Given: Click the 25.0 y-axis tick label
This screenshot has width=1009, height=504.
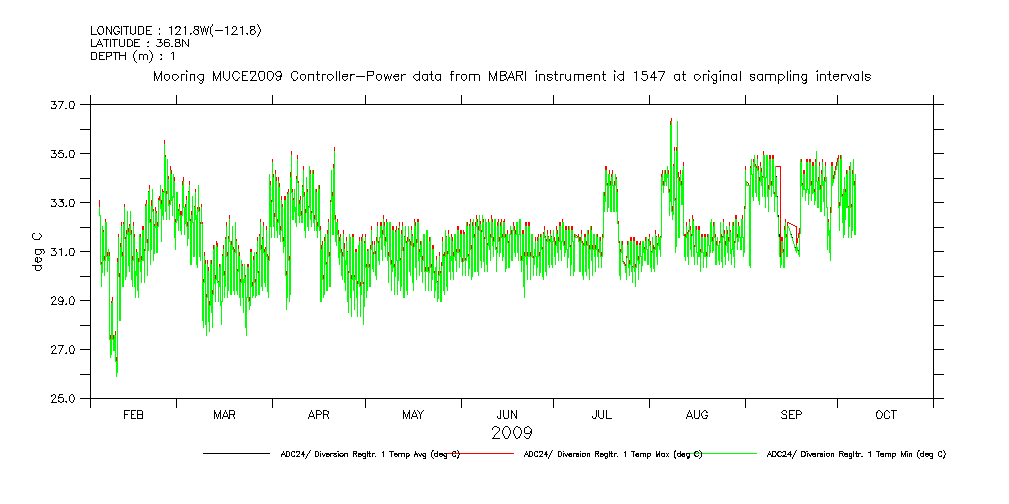Looking at the screenshot, I should pyautogui.click(x=63, y=399).
